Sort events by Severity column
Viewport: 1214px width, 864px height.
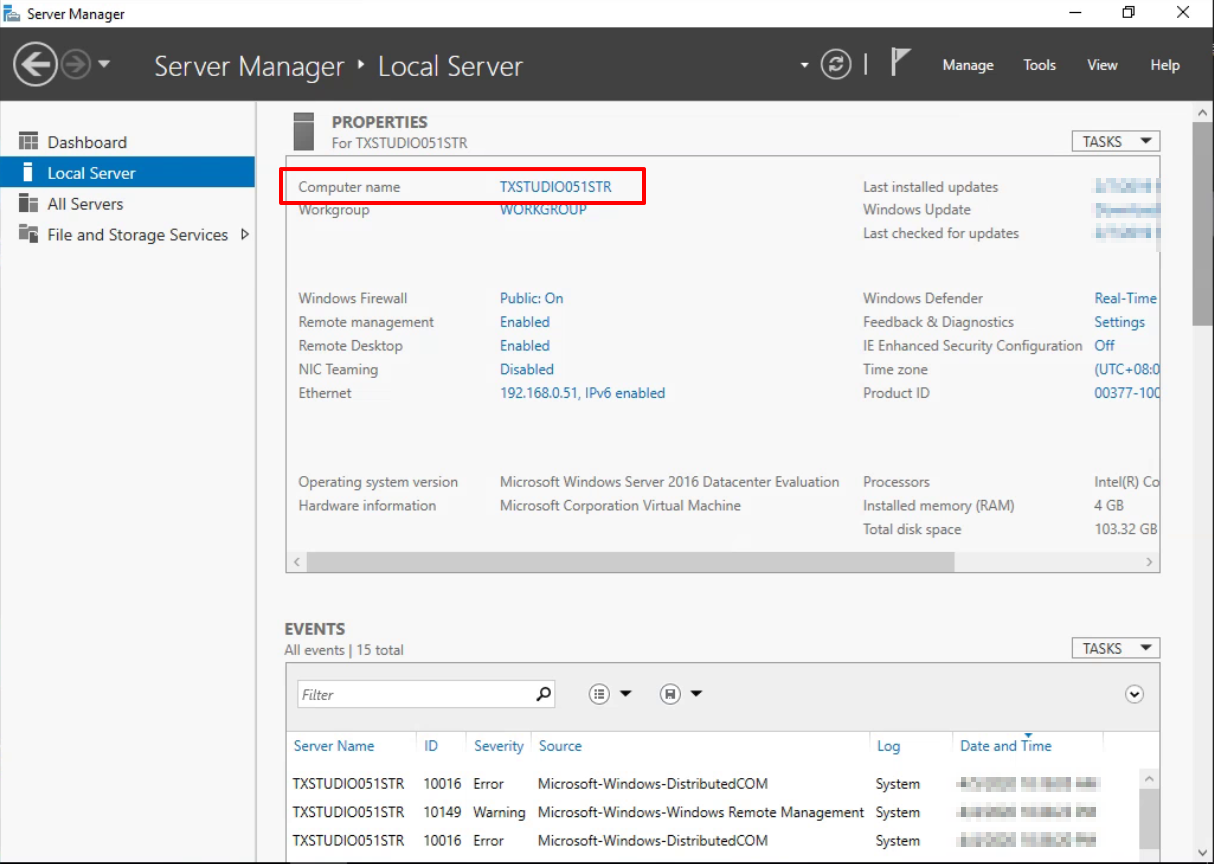point(499,746)
